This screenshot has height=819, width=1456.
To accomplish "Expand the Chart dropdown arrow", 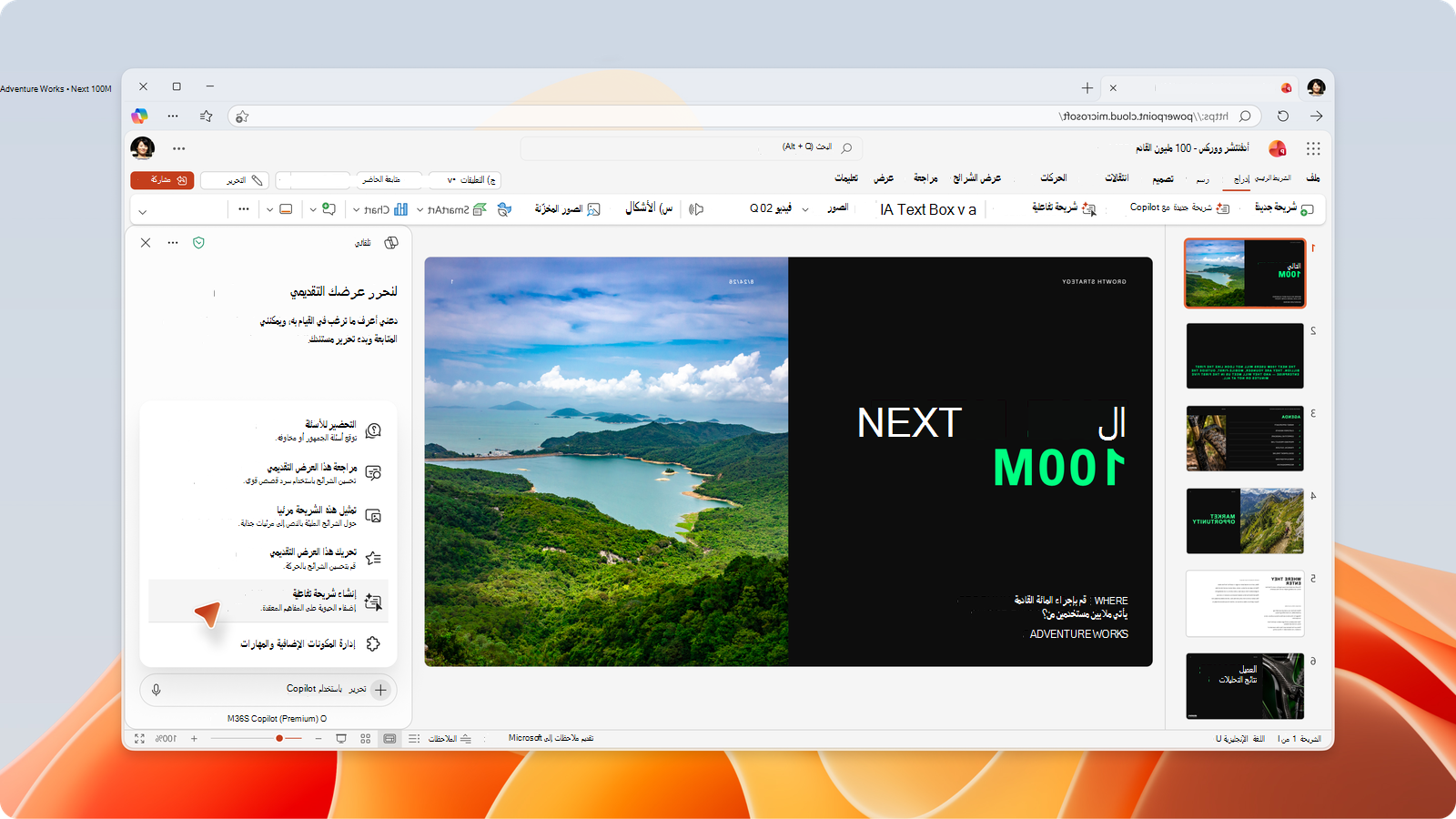I will [x=357, y=210].
